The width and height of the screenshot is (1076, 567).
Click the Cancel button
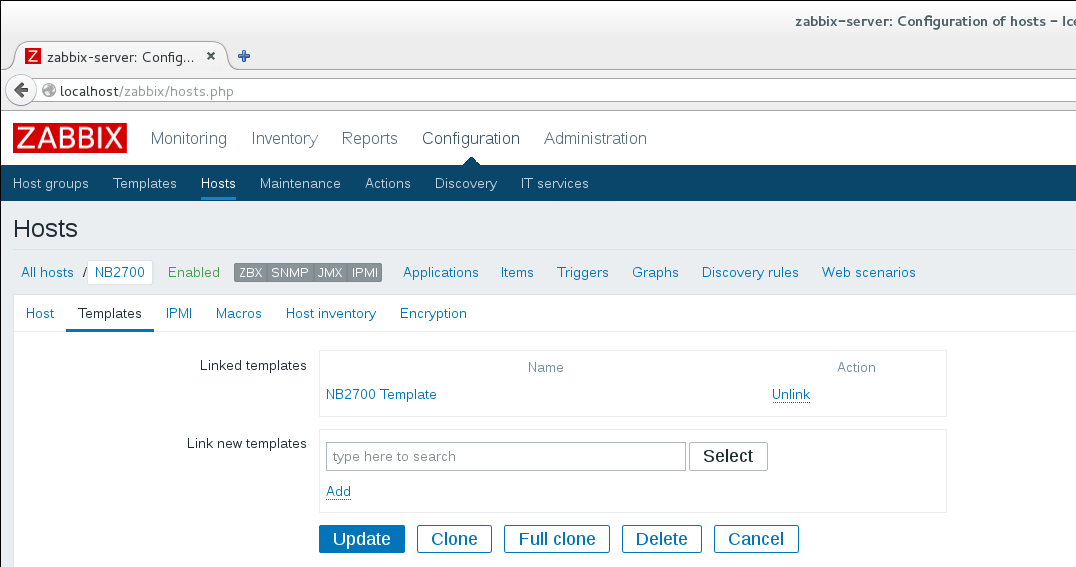[756, 539]
